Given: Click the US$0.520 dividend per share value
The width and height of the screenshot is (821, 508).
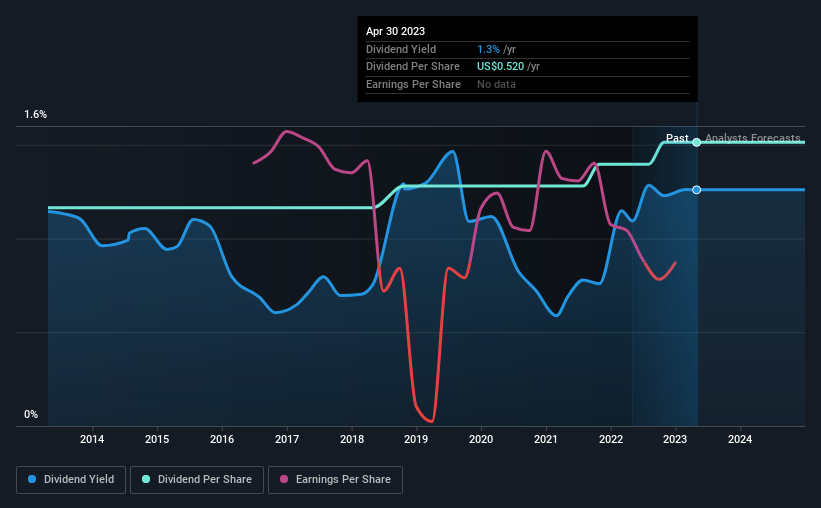Looking at the screenshot, I should click(x=500, y=67).
